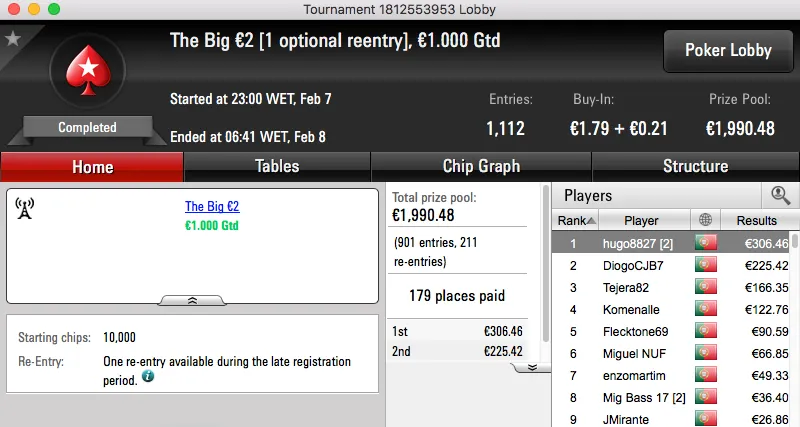Image resolution: width=800 pixels, height=427 pixels.
Task: Sort players by country globe column
Action: click(706, 220)
